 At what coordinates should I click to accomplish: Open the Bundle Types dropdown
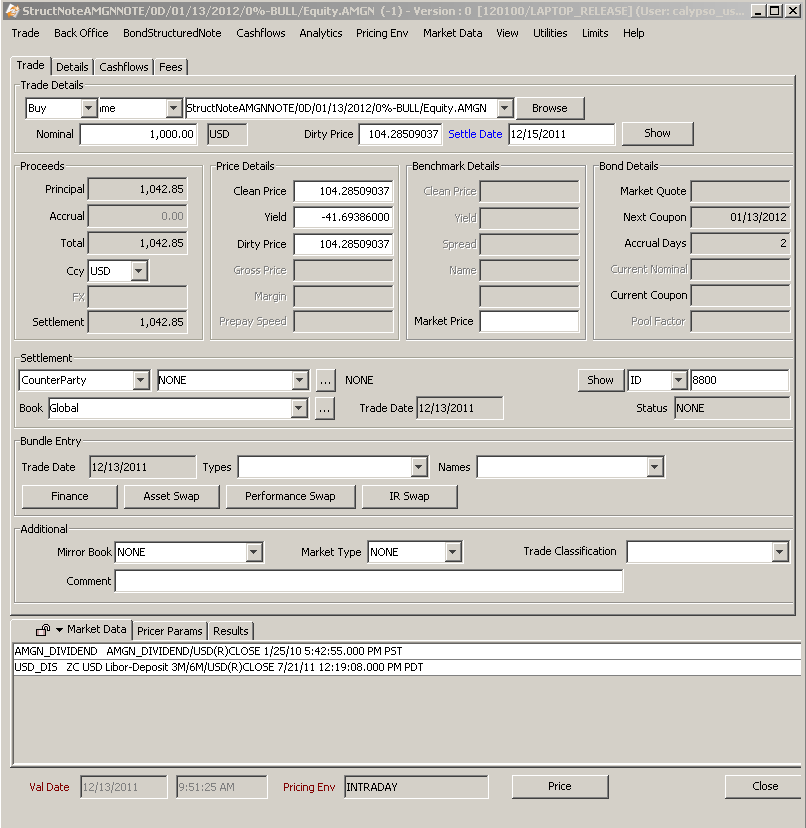[418, 467]
